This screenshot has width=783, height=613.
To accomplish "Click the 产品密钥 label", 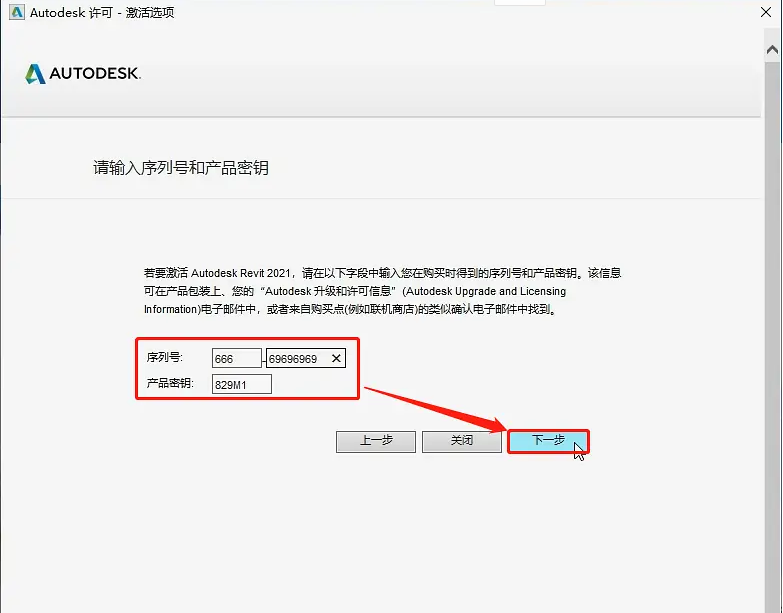I will 170,383.
